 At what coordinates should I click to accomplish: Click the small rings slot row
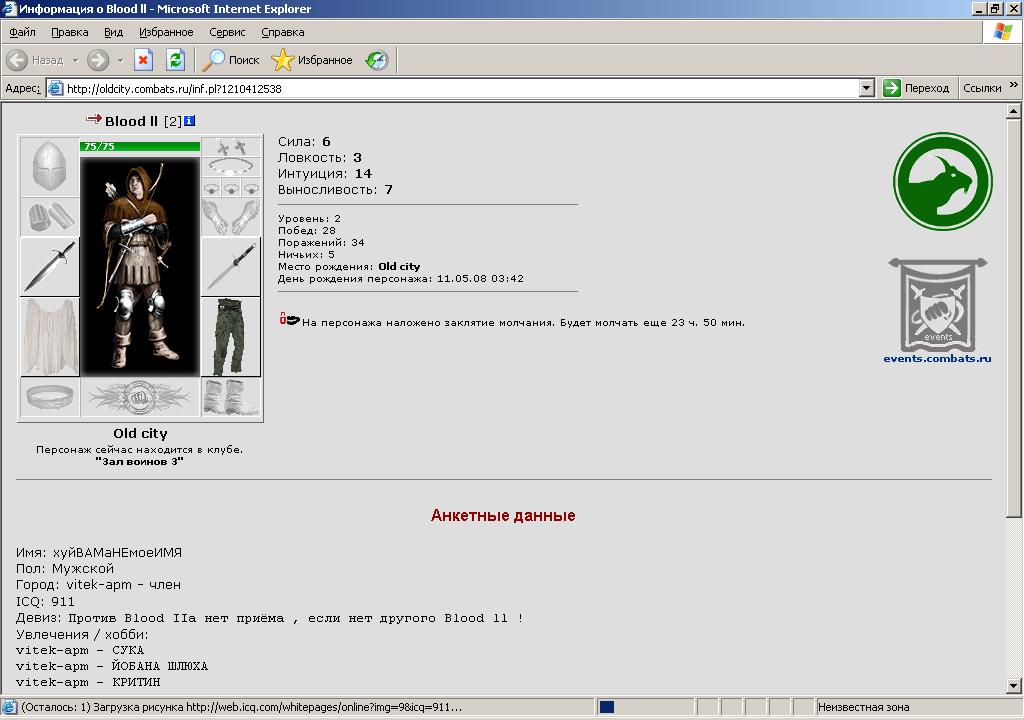pyautogui.click(x=231, y=188)
